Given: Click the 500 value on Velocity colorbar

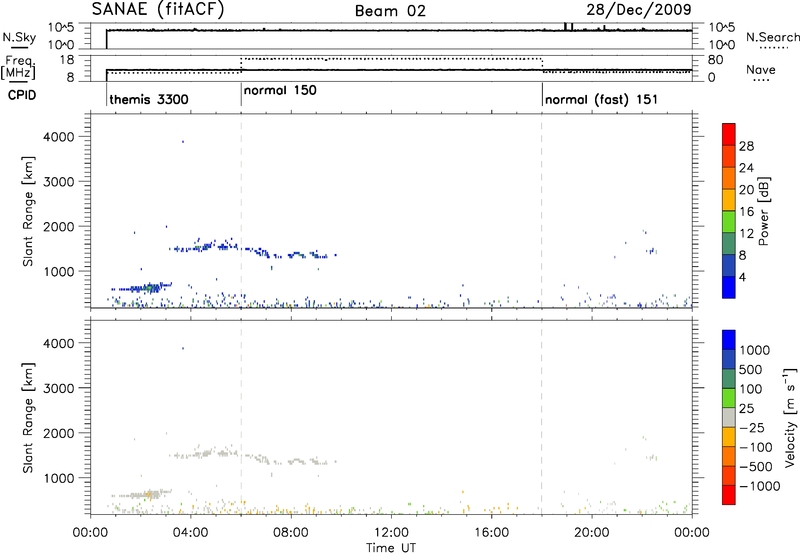Looking at the screenshot, I should click(x=751, y=369).
